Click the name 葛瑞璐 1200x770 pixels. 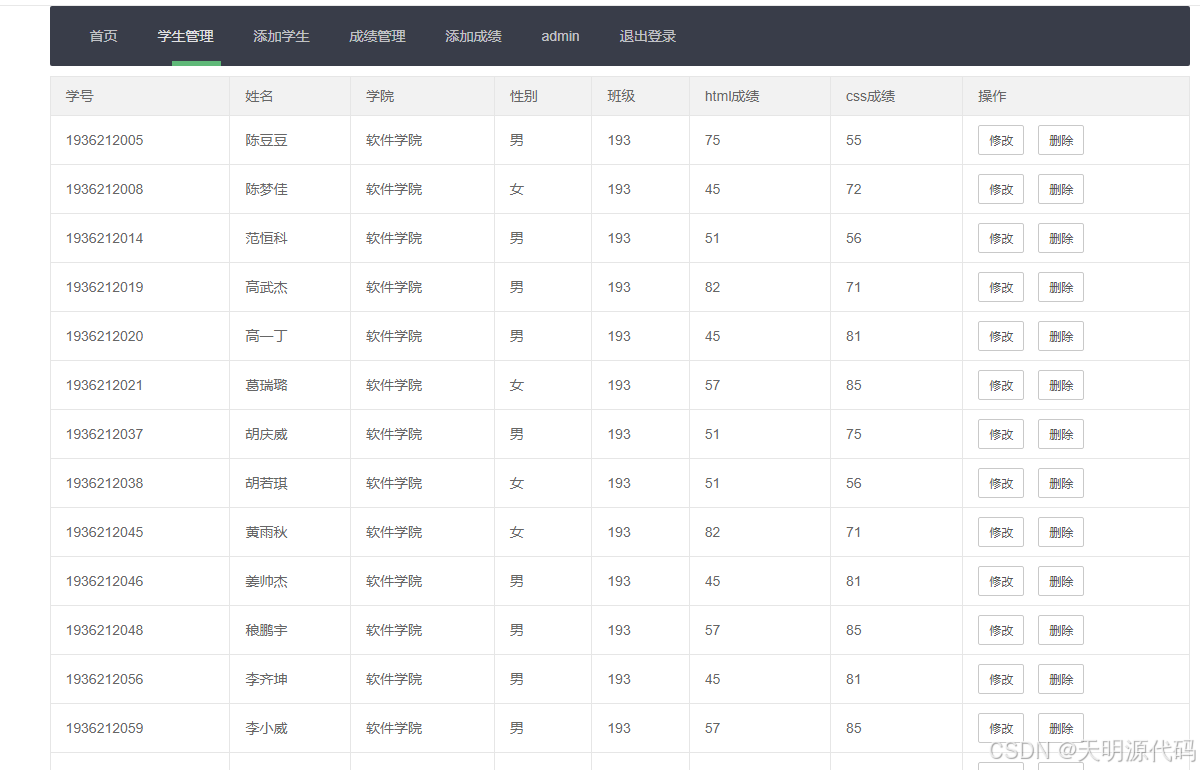point(267,385)
